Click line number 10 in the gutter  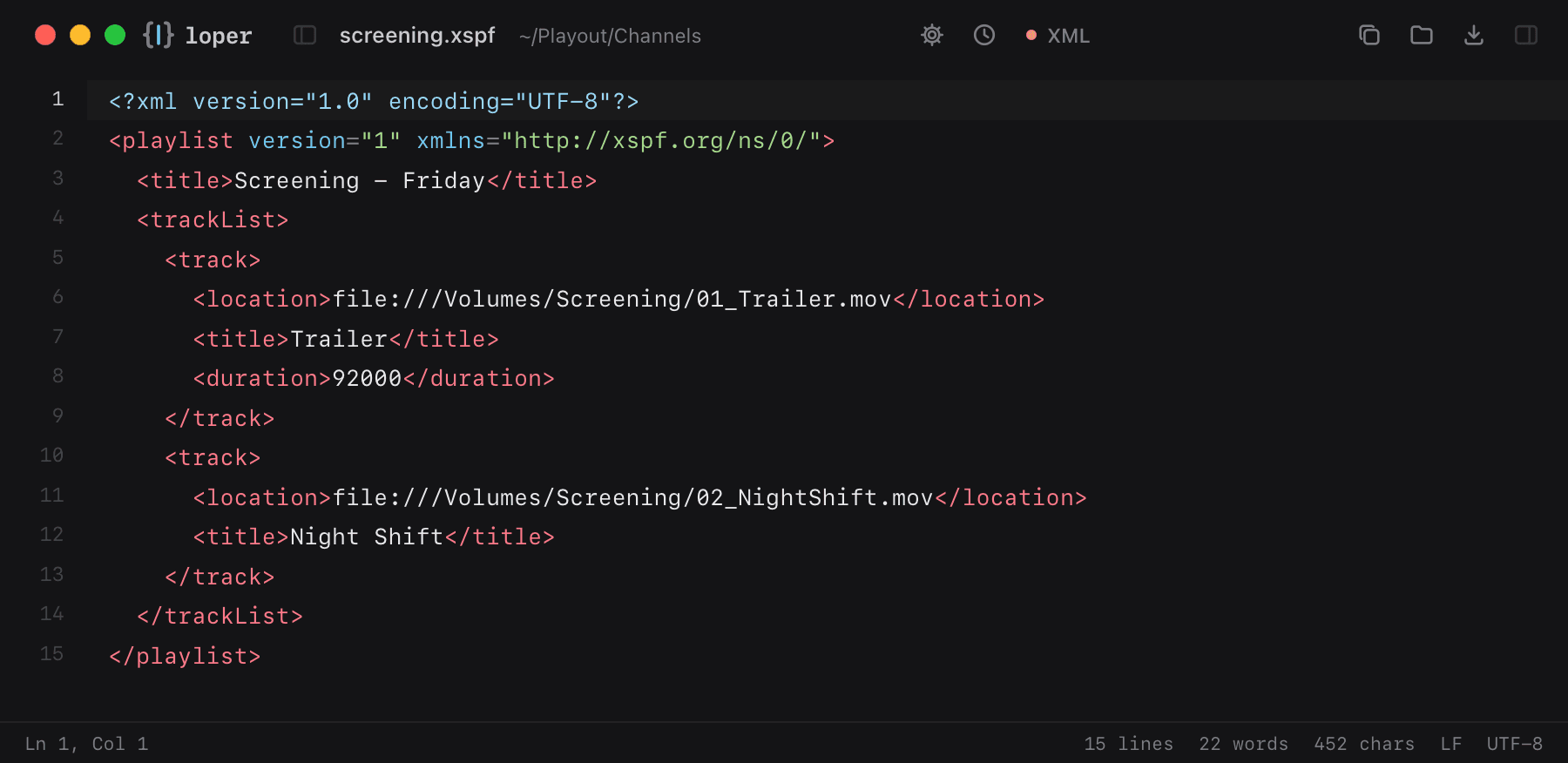(x=51, y=456)
